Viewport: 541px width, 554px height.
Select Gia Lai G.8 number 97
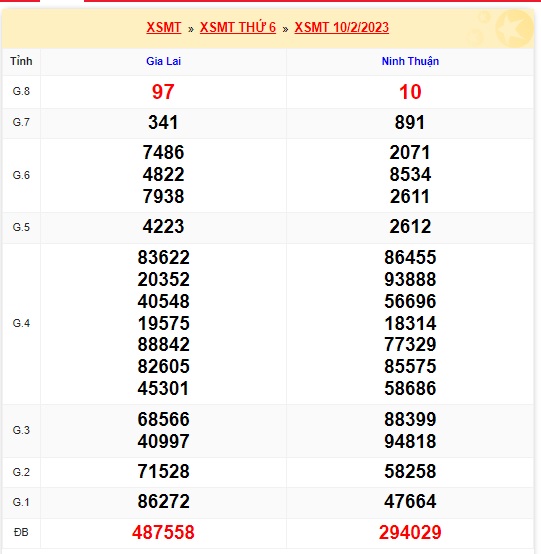pyautogui.click(x=163, y=92)
